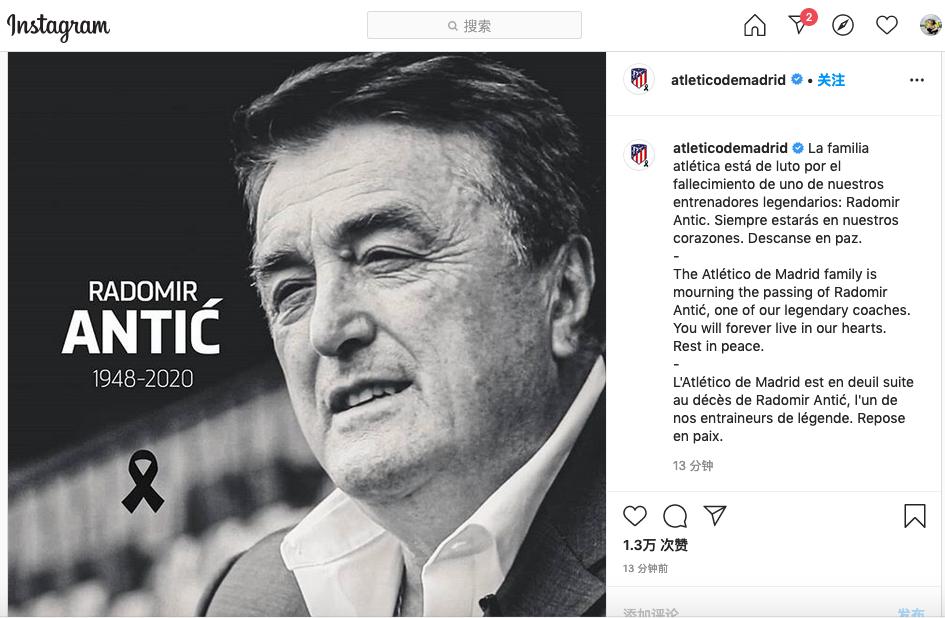Viewport: 945px width, 618px height.
Task: Toggle follow by clicking 关注
Action: (x=832, y=80)
